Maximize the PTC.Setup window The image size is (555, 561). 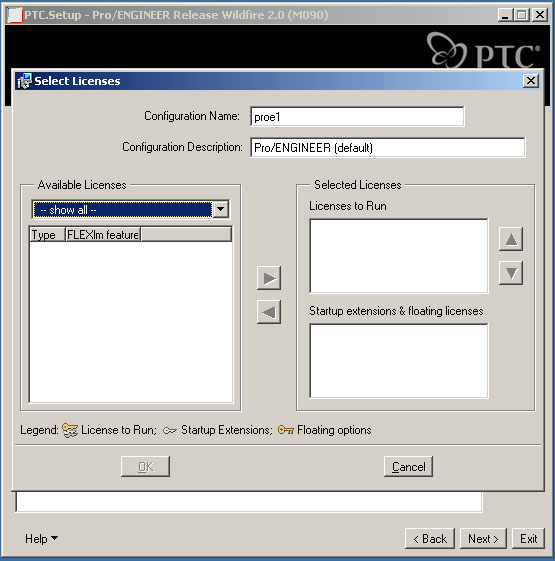[521, 15]
